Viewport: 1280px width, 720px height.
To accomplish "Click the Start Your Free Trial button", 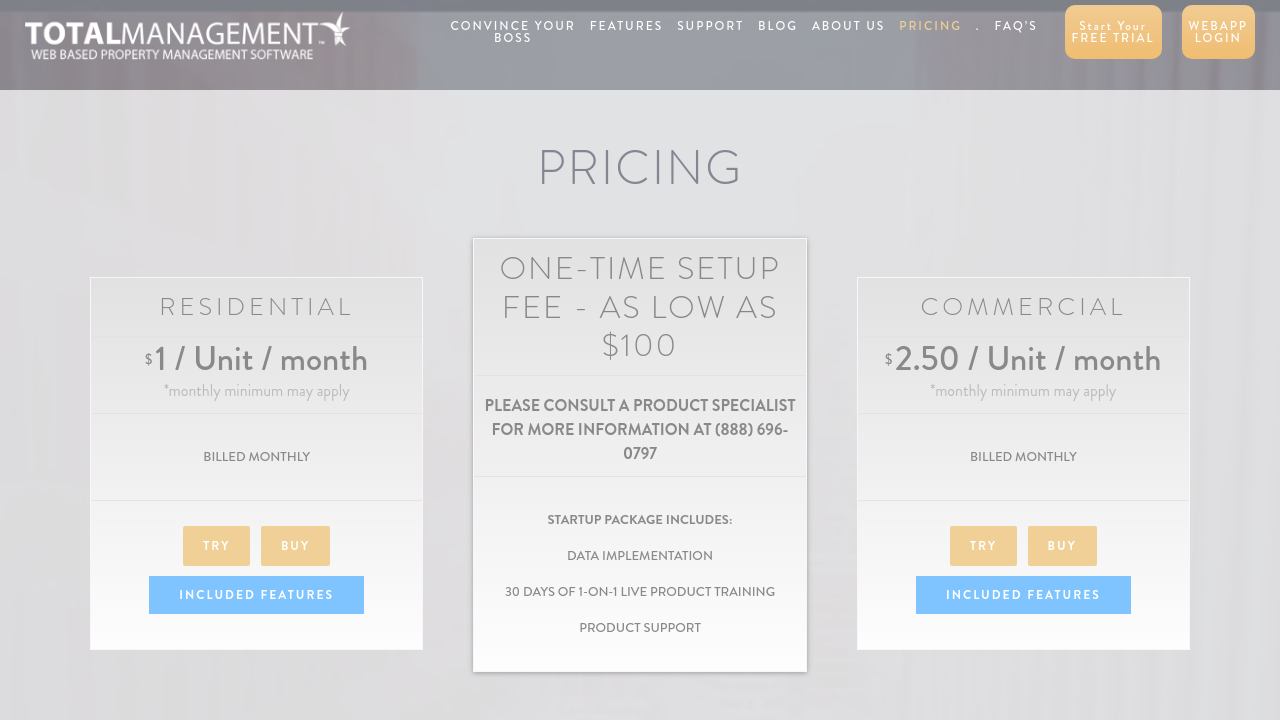I will [x=1113, y=32].
